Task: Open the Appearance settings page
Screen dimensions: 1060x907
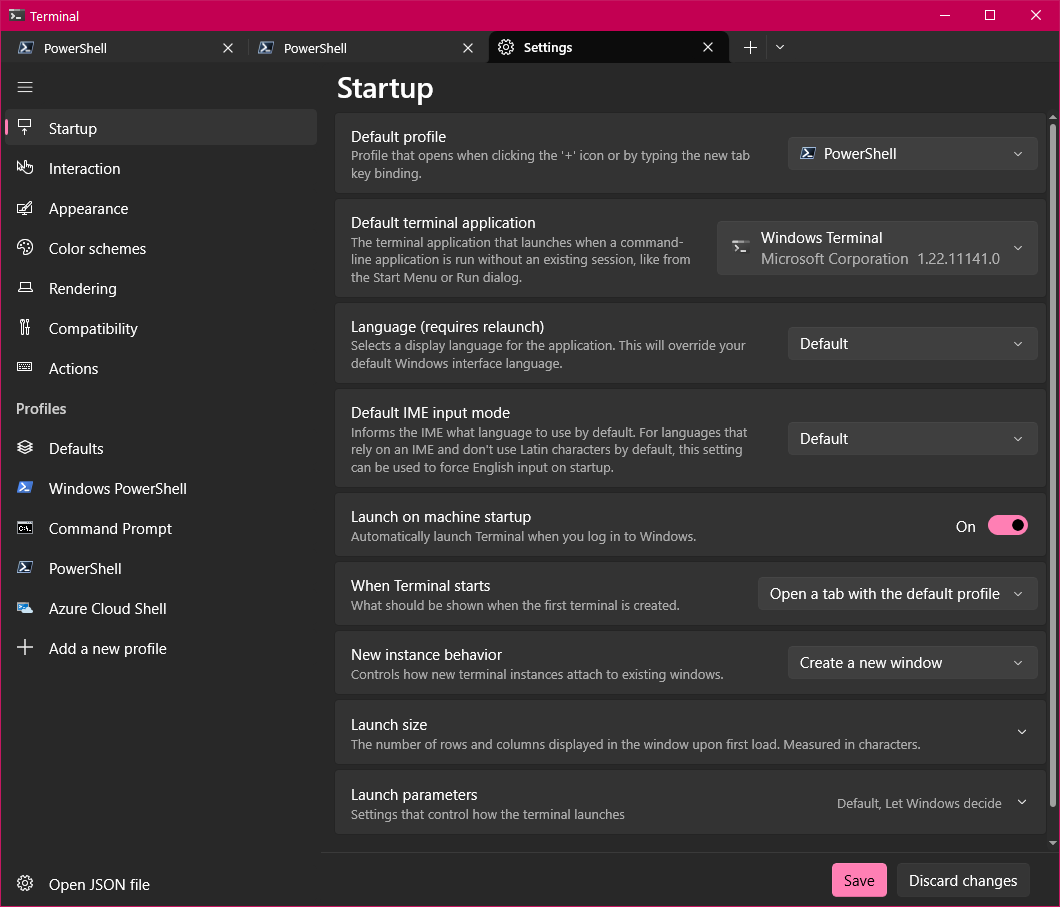Action: [161, 208]
